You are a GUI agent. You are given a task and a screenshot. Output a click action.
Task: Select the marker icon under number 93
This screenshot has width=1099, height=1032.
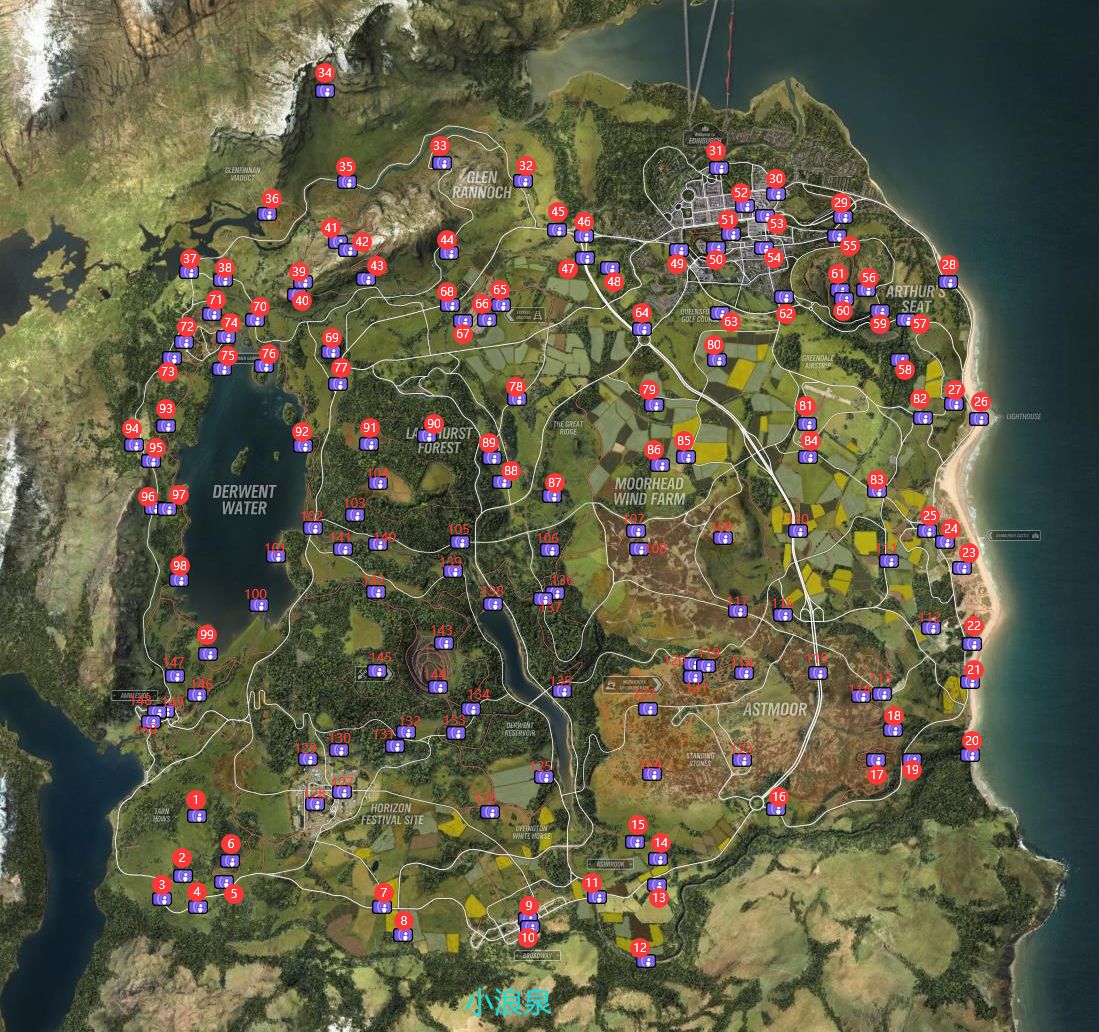(x=166, y=426)
